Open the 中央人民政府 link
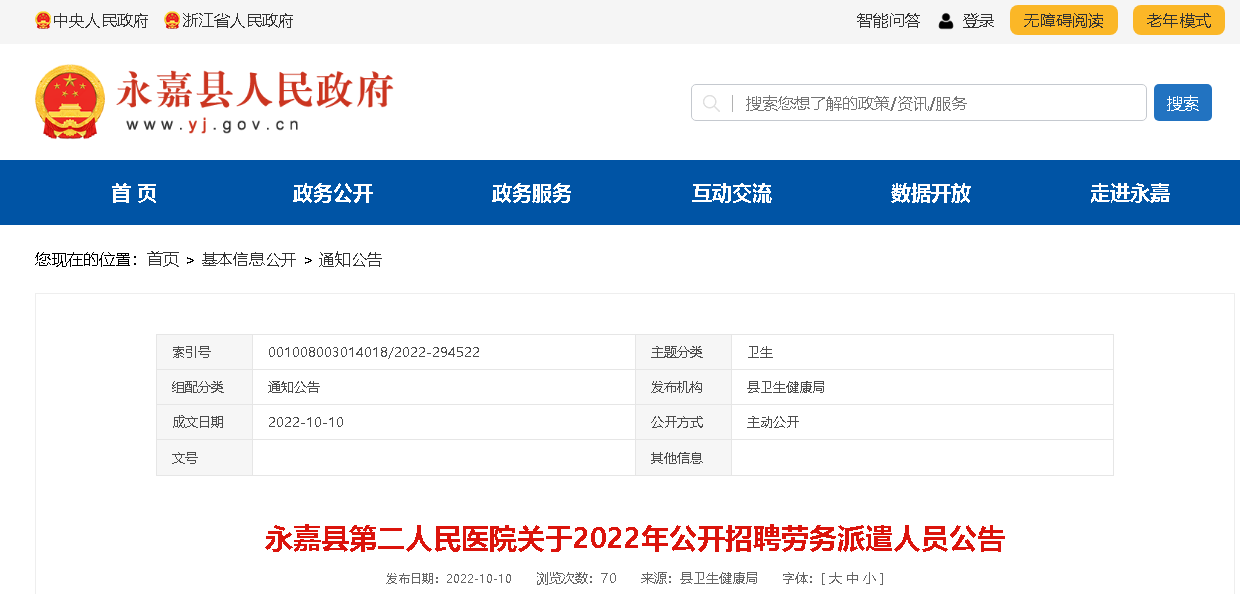The height and width of the screenshot is (594, 1240). [x=101, y=21]
